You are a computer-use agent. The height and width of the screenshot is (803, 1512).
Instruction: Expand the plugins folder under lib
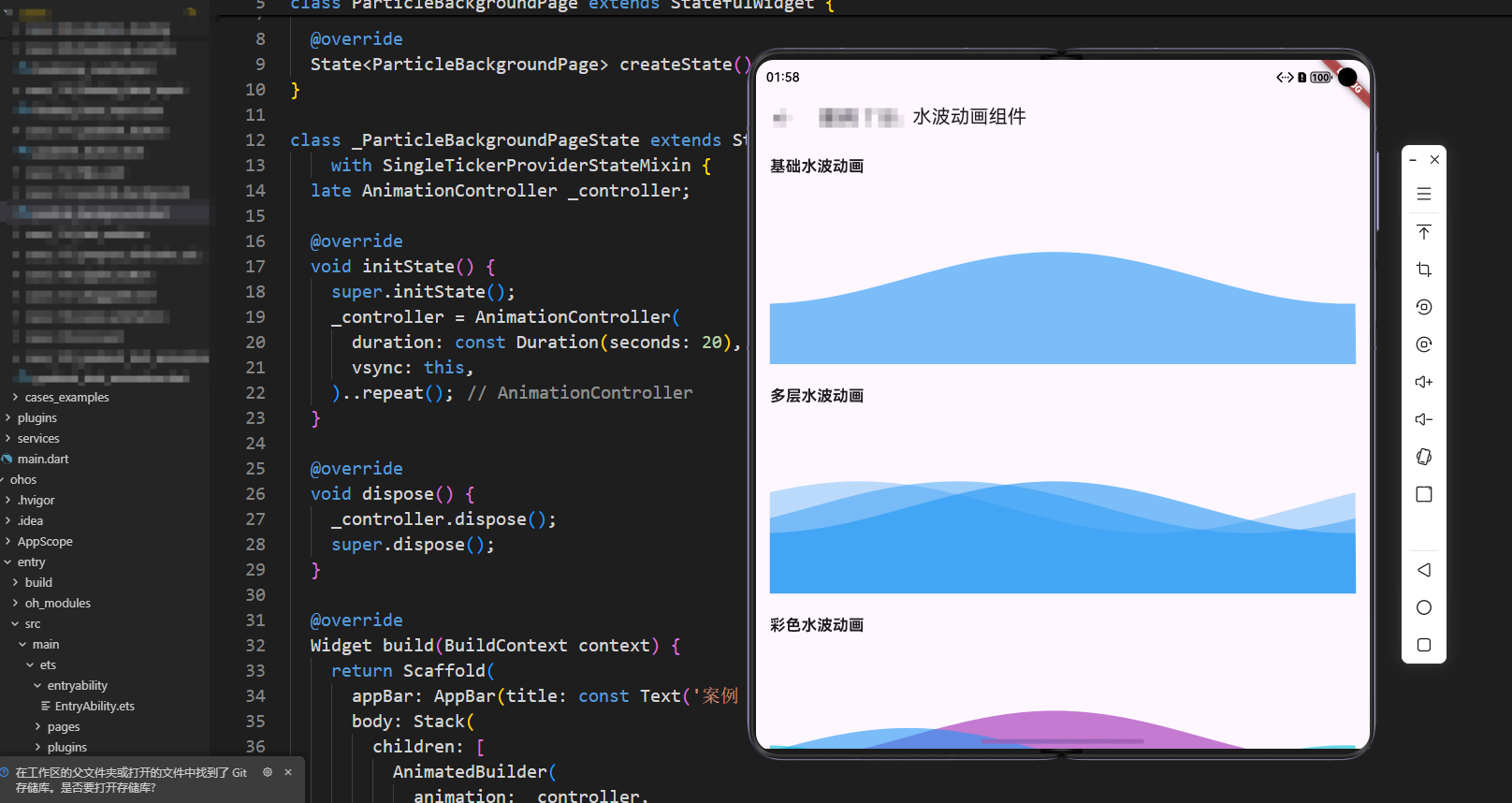(x=7, y=417)
